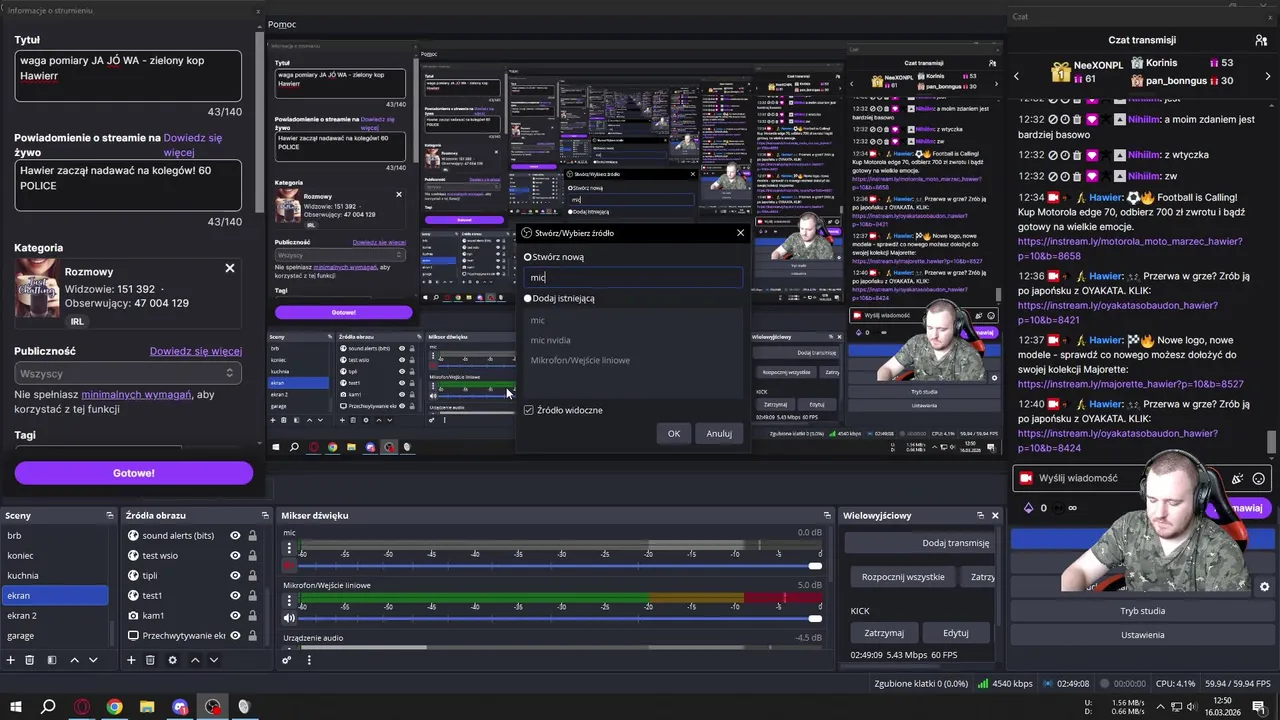The height and width of the screenshot is (720, 1280).
Task: Toggle visibility of sound alerts (bits) source
Action: tap(235, 536)
